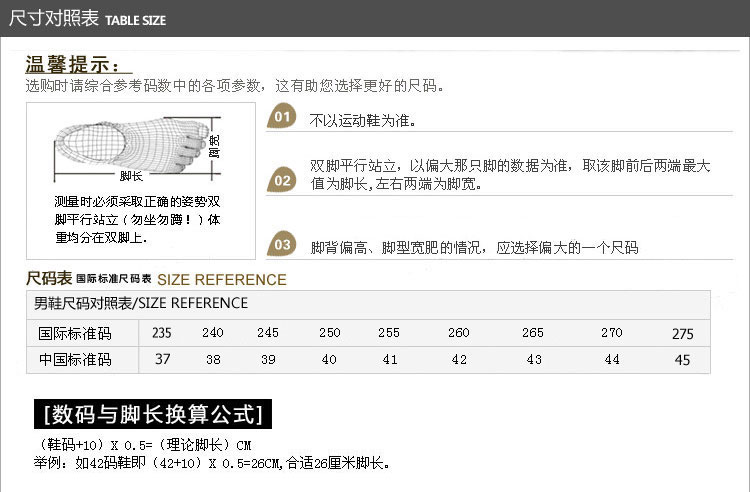The image size is (750, 492).
Task: Click the 02 numbered tip badge
Action: pyautogui.click(x=282, y=179)
